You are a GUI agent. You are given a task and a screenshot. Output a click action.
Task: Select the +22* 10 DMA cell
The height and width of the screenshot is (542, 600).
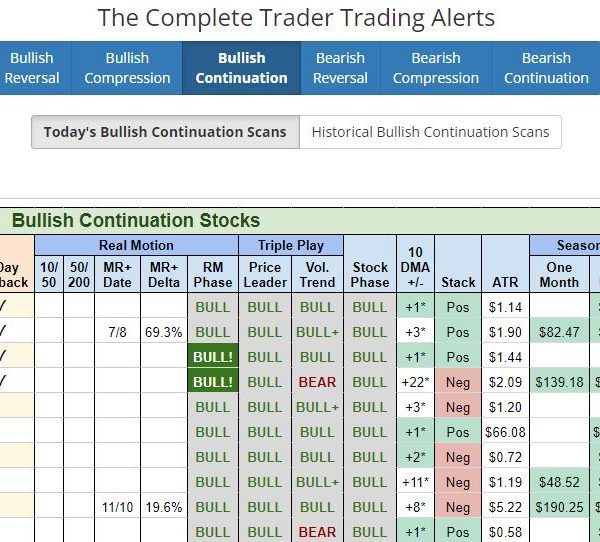[416, 382]
